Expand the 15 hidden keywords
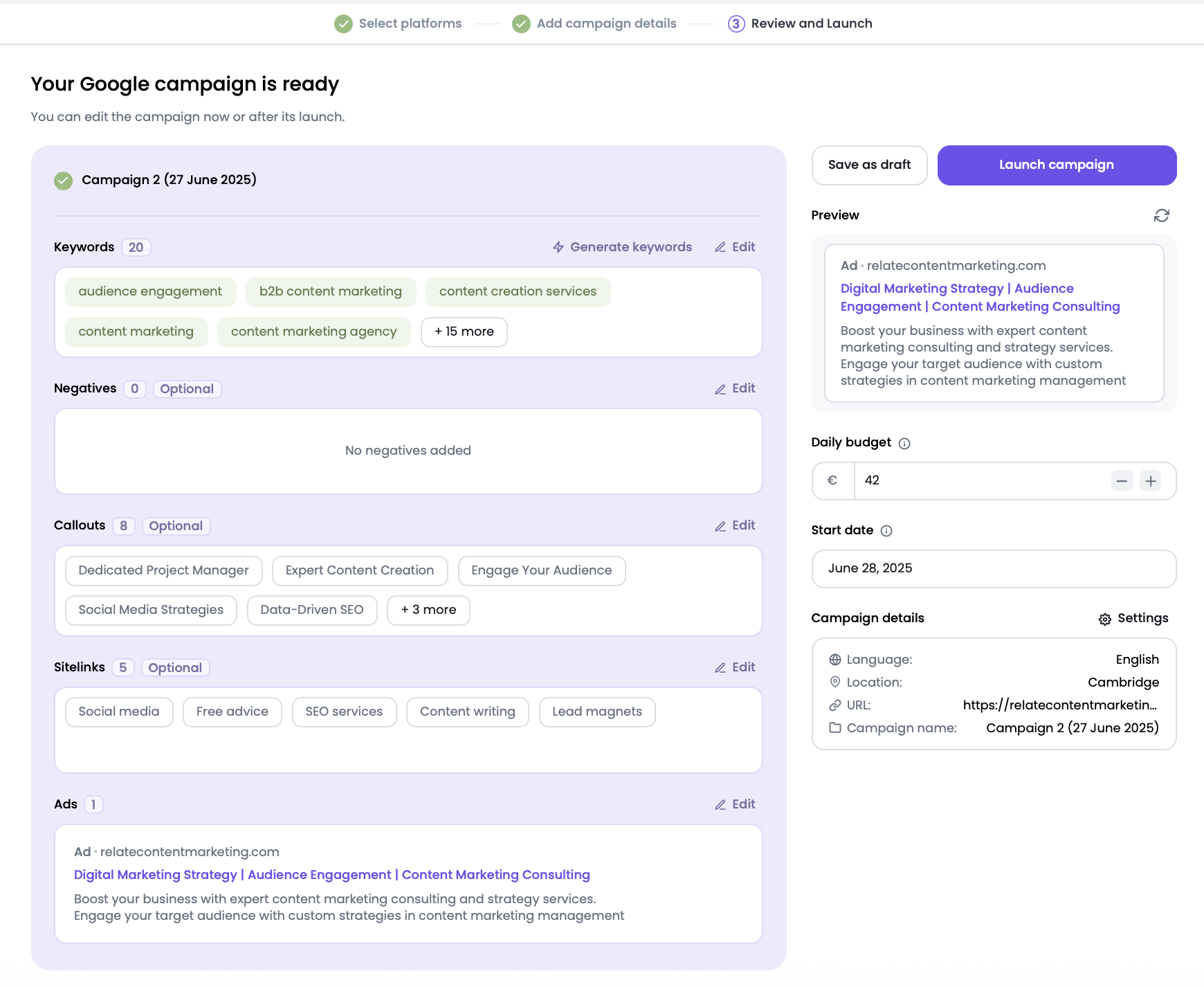This screenshot has width=1204, height=987. (x=464, y=332)
